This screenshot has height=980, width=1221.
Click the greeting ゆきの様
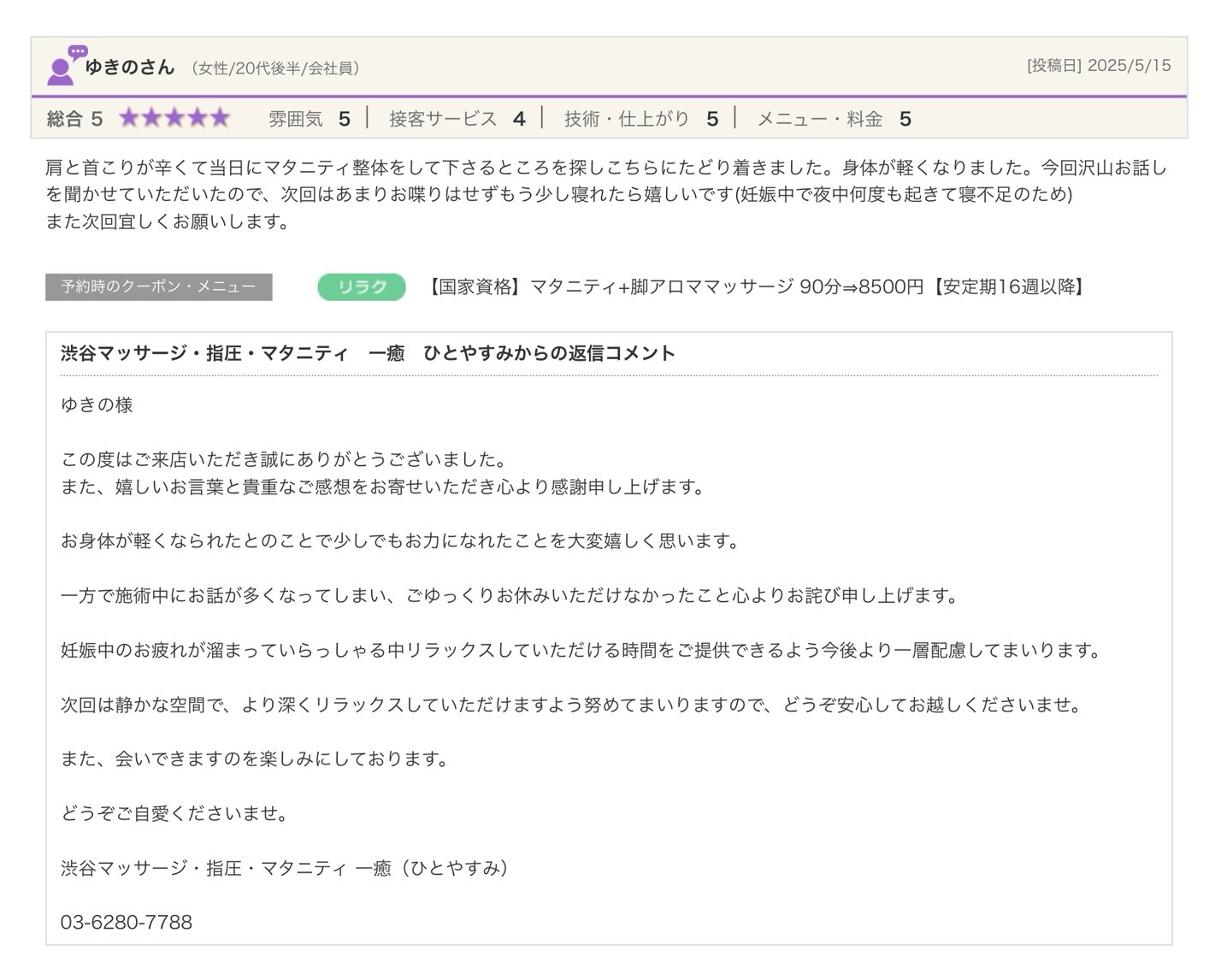click(x=97, y=405)
